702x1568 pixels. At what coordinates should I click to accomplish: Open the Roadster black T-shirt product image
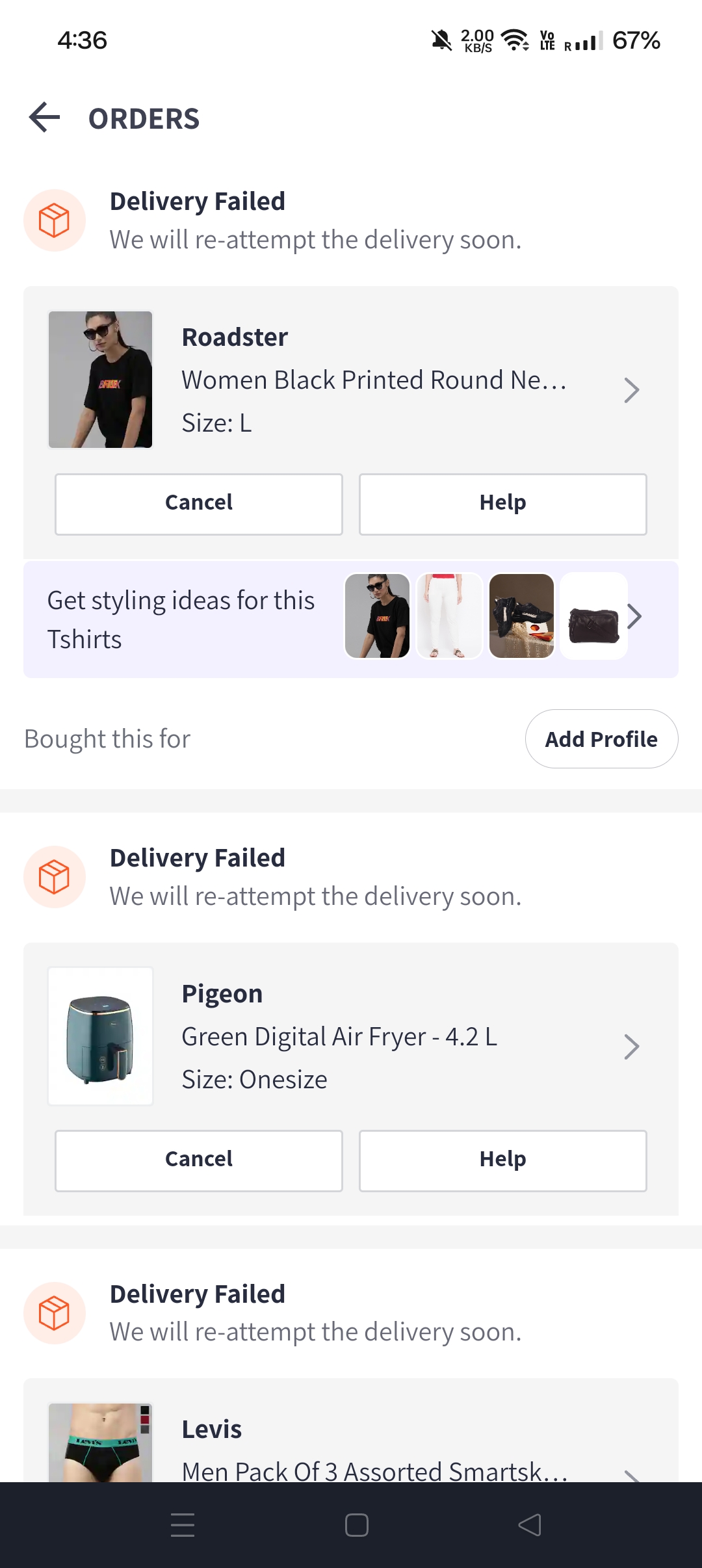(101, 380)
